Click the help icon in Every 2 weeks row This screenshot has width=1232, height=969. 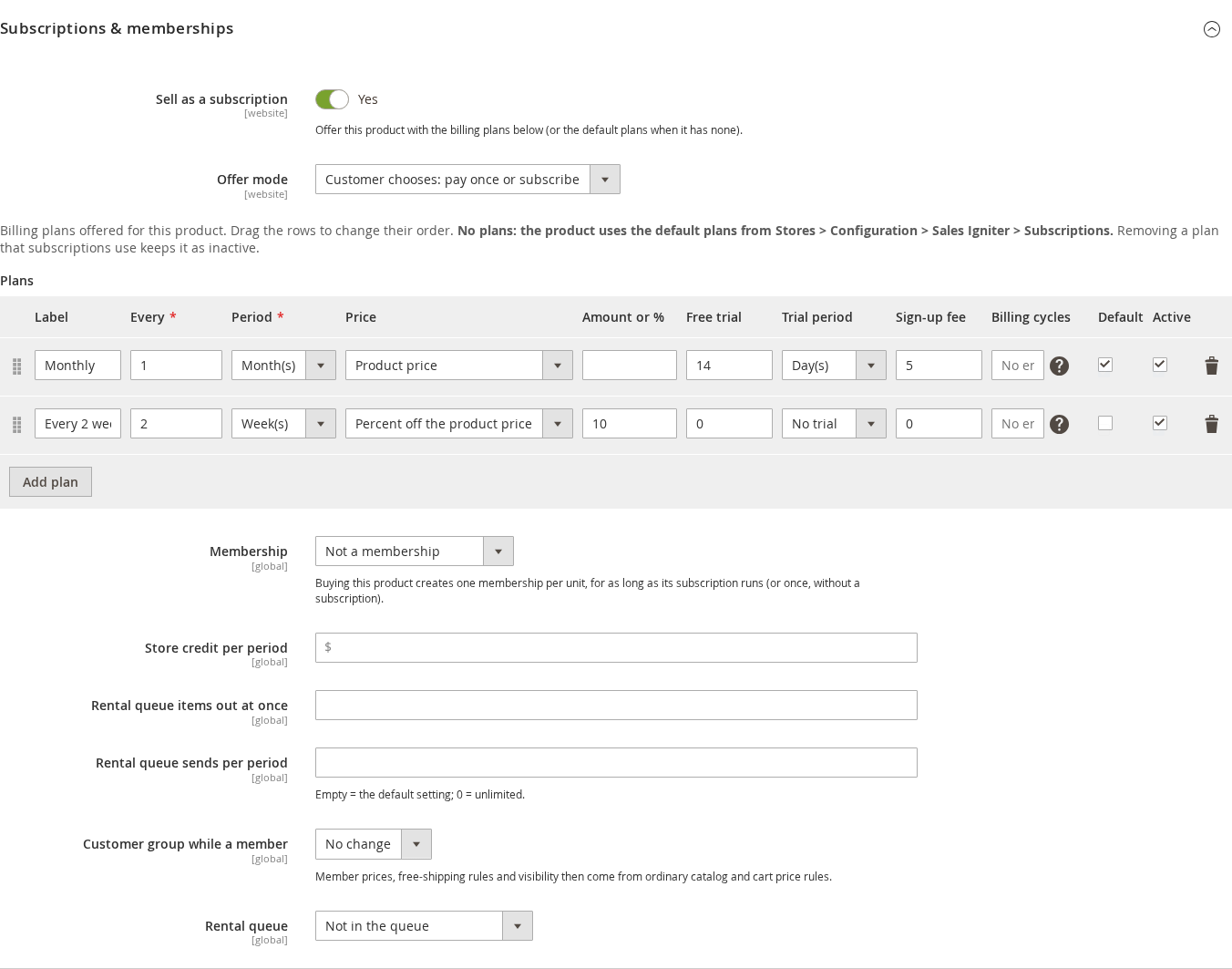click(x=1059, y=424)
